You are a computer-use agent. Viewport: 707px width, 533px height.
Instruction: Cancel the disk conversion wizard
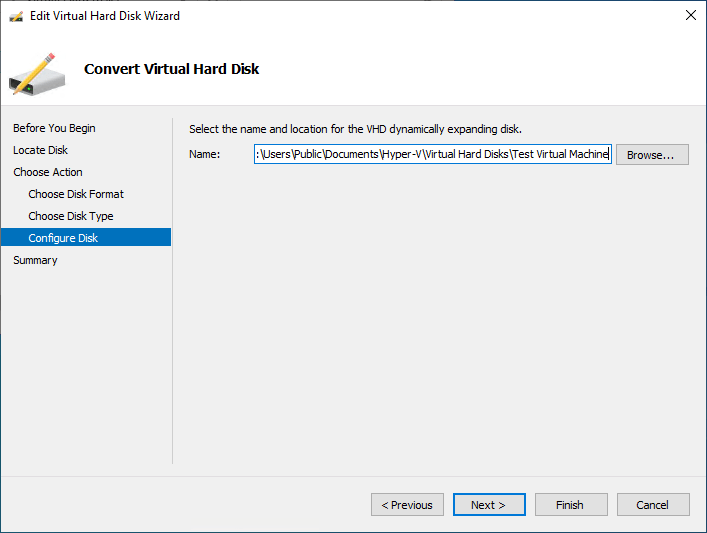click(653, 505)
